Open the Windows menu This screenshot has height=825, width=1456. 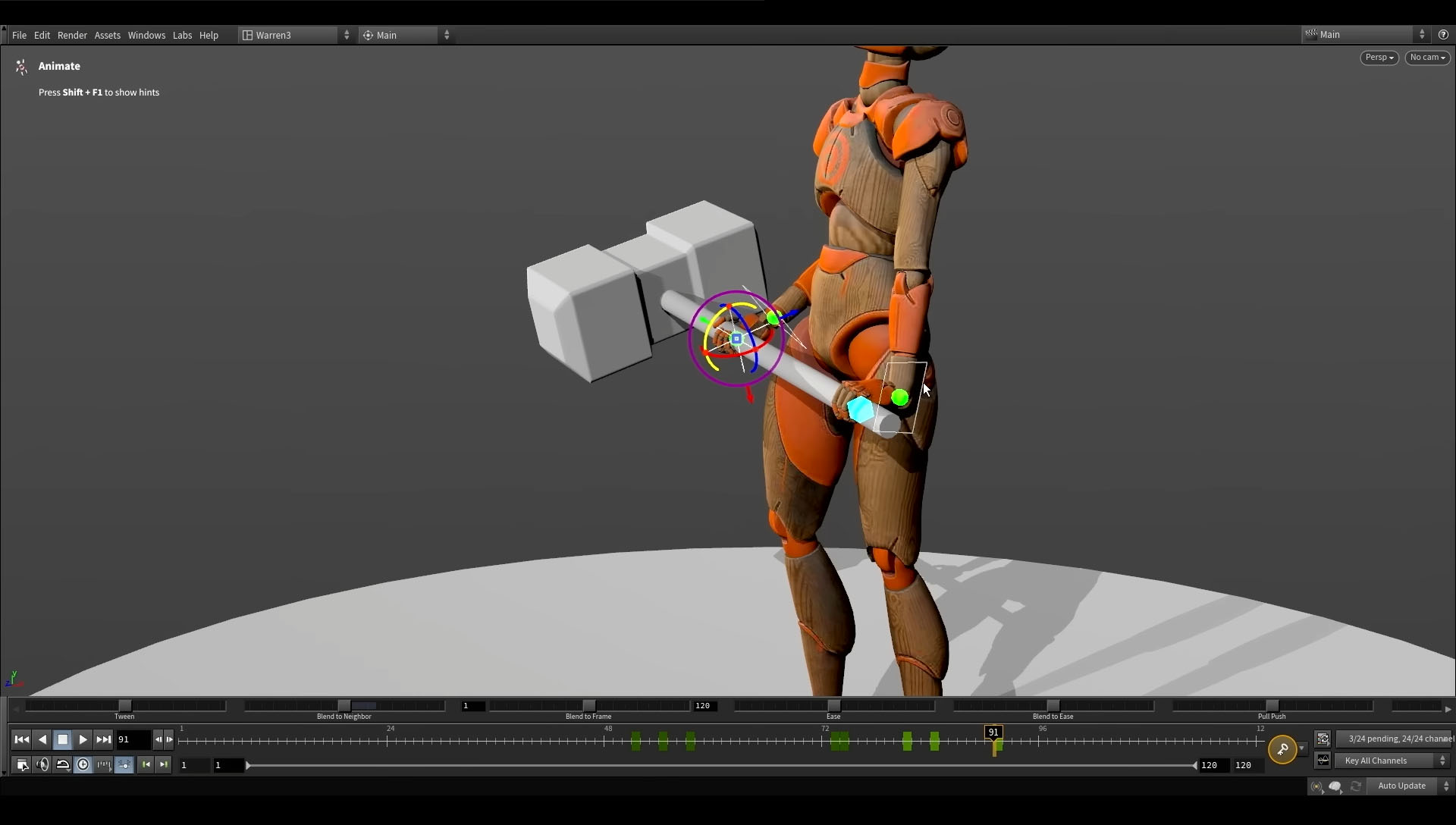pos(146,35)
